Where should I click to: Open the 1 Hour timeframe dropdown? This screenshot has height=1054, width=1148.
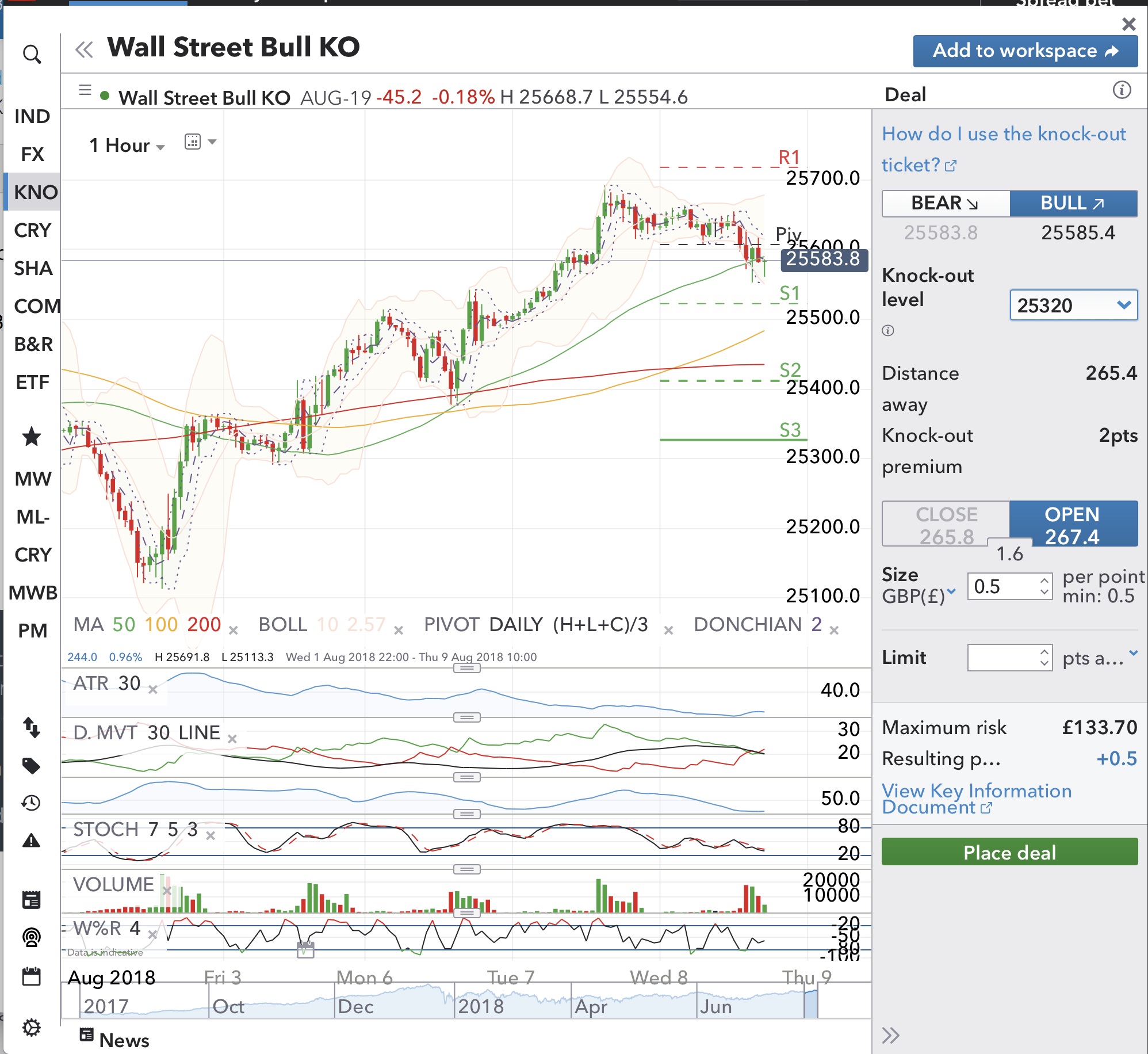pos(127,146)
